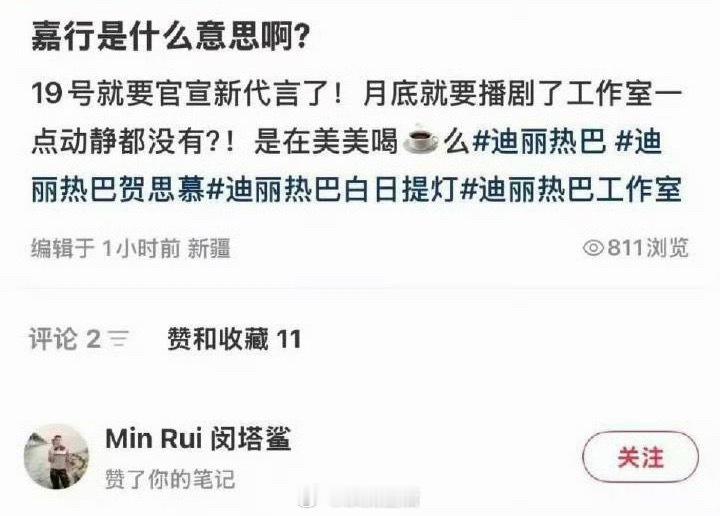
Task: Click the 811浏览 view count text
Action: (648, 248)
